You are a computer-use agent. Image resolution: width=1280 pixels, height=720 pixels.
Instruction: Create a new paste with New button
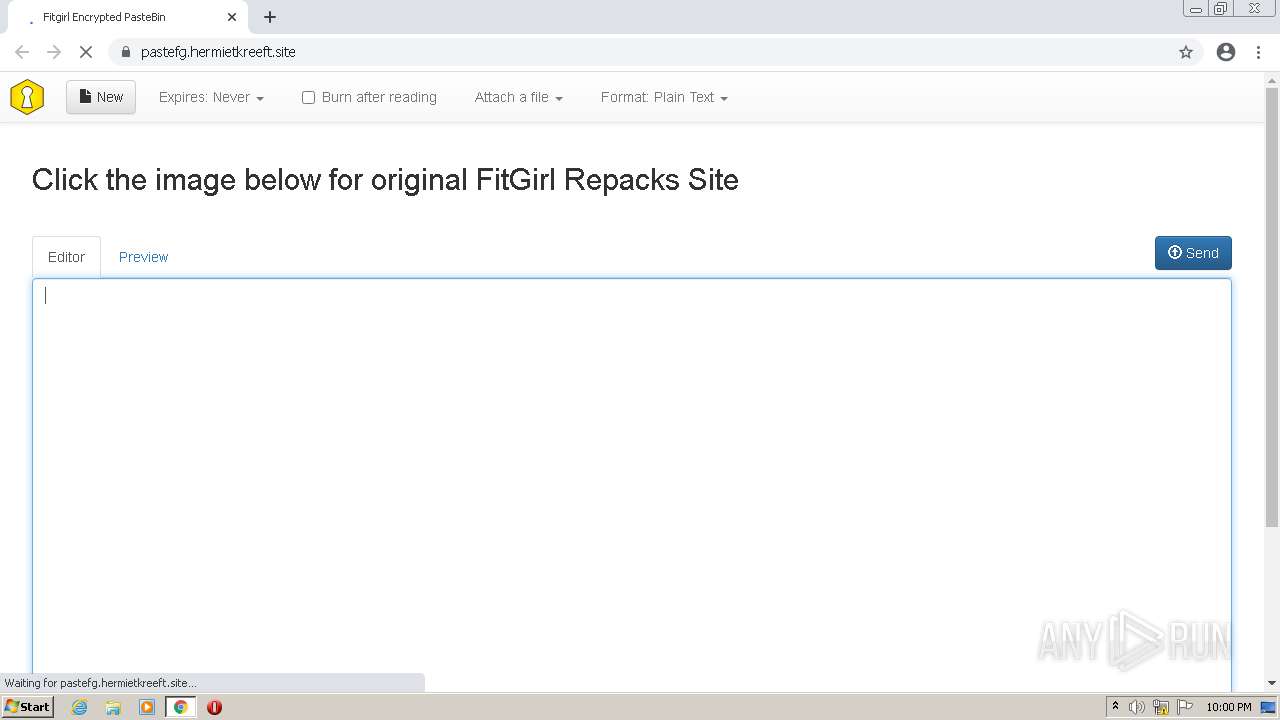click(x=101, y=97)
